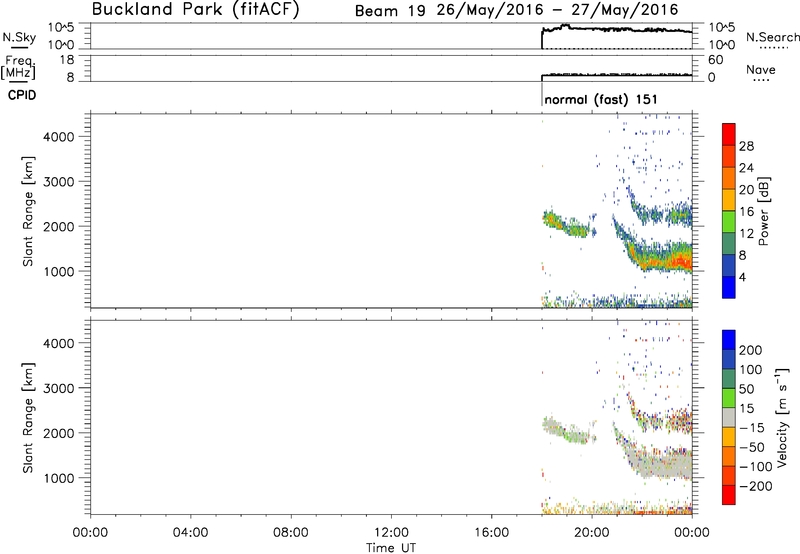Screen dimensions: 800x554
Task: Pick the teal segment of the Velocity colorbar
Action: (729, 379)
